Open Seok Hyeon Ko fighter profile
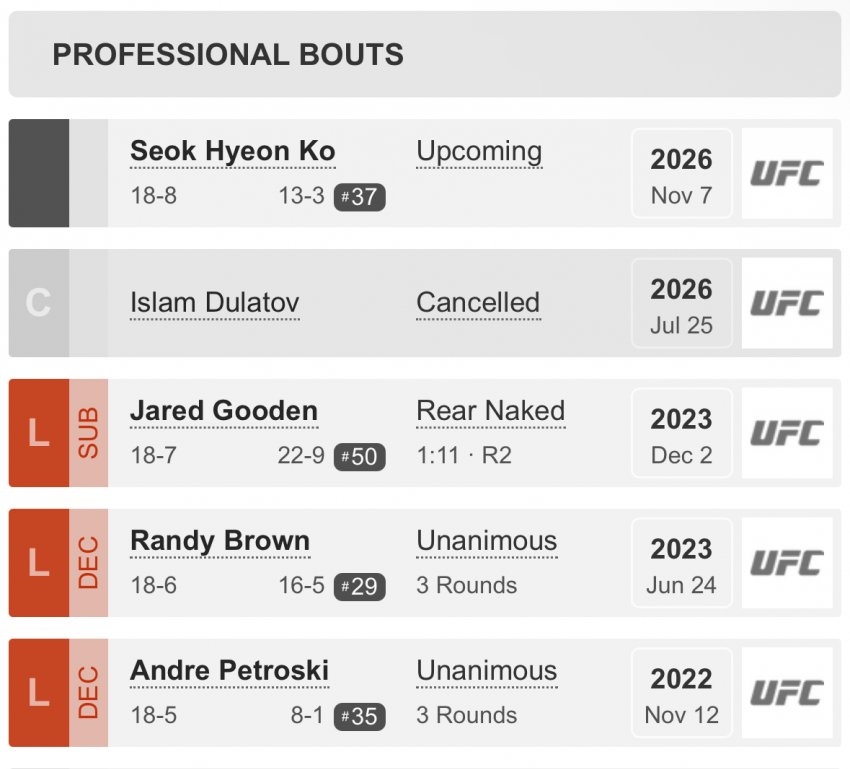The height and width of the screenshot is (769, 850). click(x=233, y=151)
